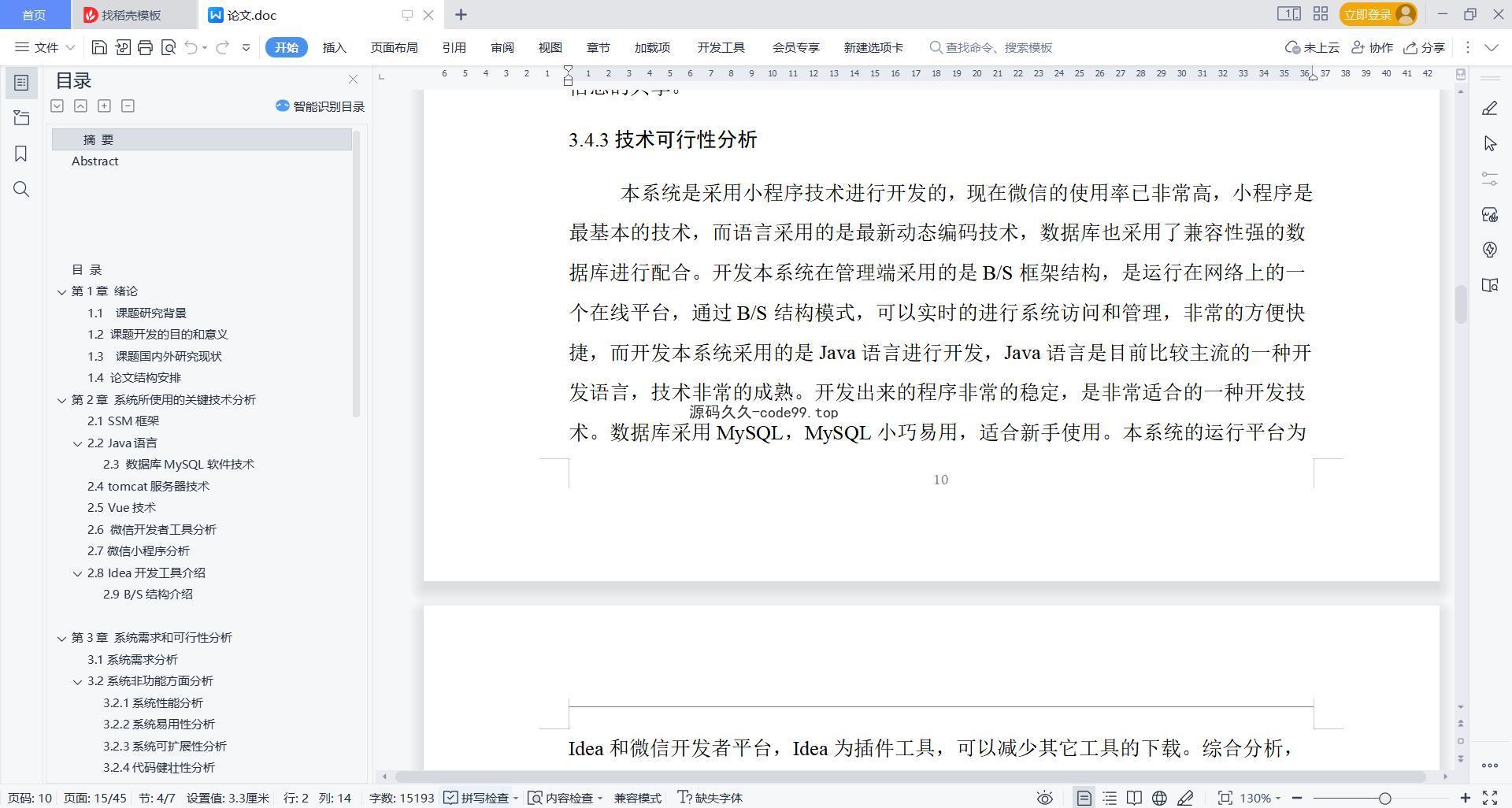The image size is (1512, 808).
Task: Click 分享 share button
Action: (1425, 47)
